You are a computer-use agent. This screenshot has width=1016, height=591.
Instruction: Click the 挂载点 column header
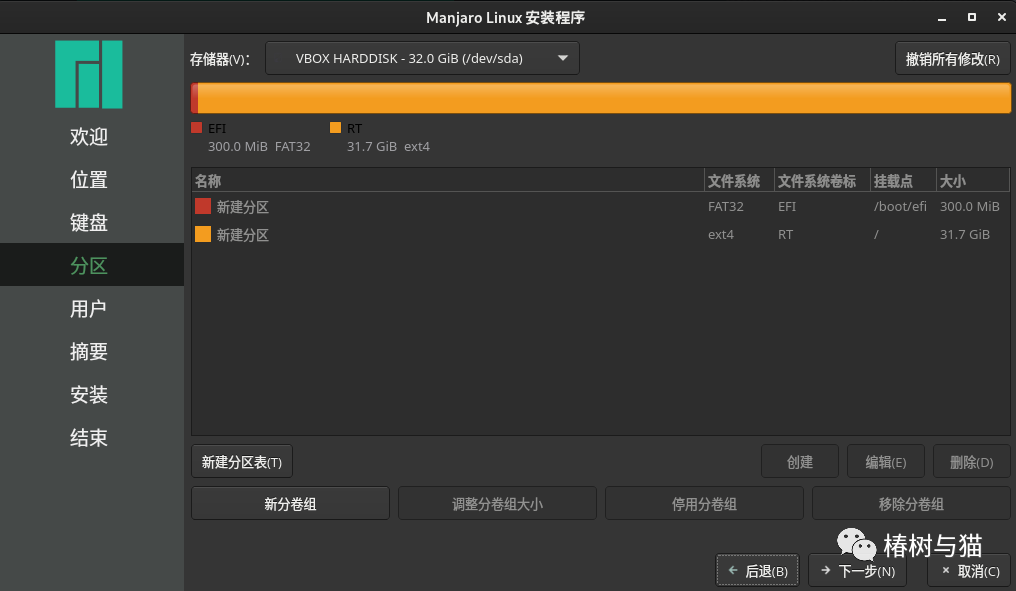coord(903,181)
